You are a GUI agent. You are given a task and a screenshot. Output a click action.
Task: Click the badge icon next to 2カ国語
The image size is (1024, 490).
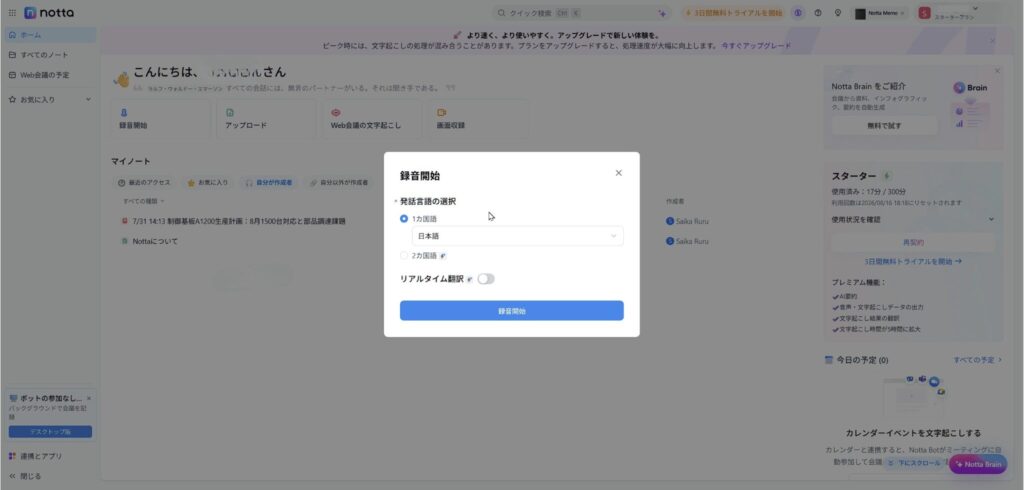click(443, 256)
